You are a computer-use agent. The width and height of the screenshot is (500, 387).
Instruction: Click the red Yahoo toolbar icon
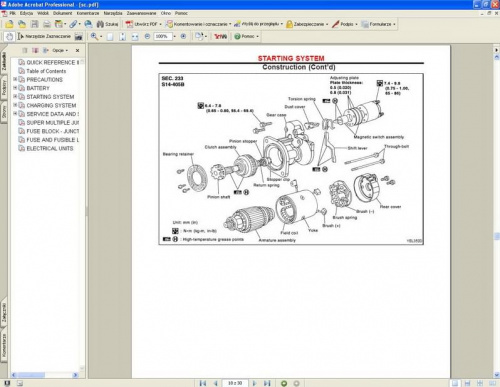pos(220,36)
